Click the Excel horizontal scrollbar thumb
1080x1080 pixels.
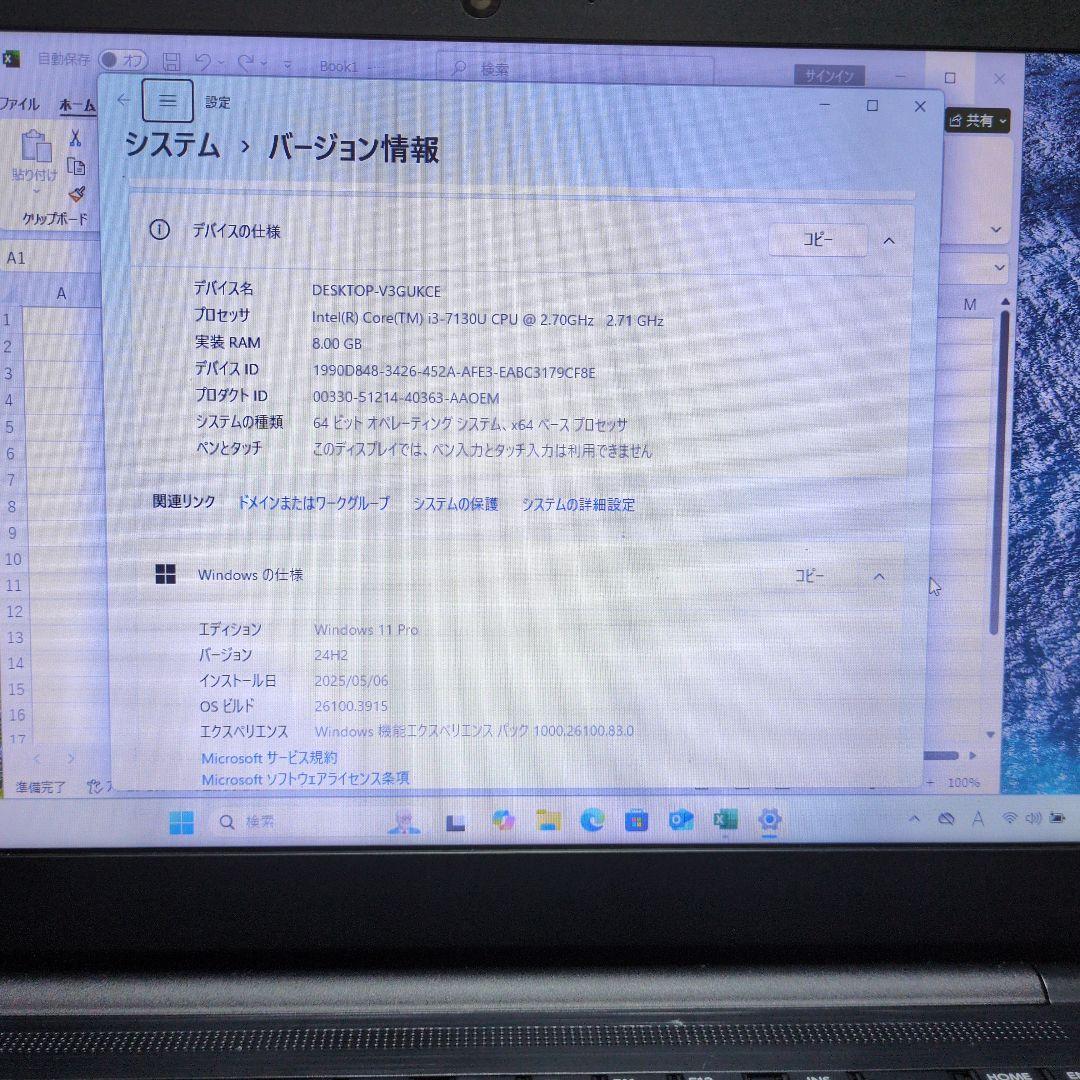(941, 756)
